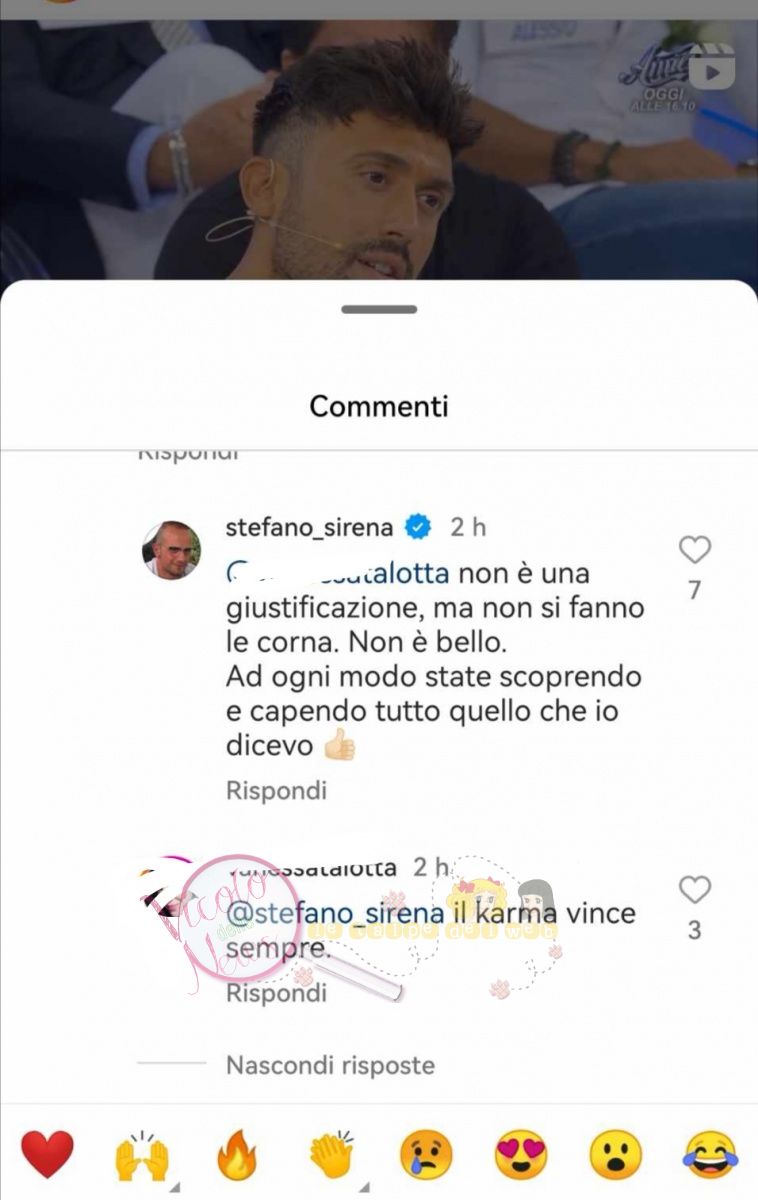Send the fire emoji reaction
The height and width of the screenshot is (1200, 758).
237,1156
